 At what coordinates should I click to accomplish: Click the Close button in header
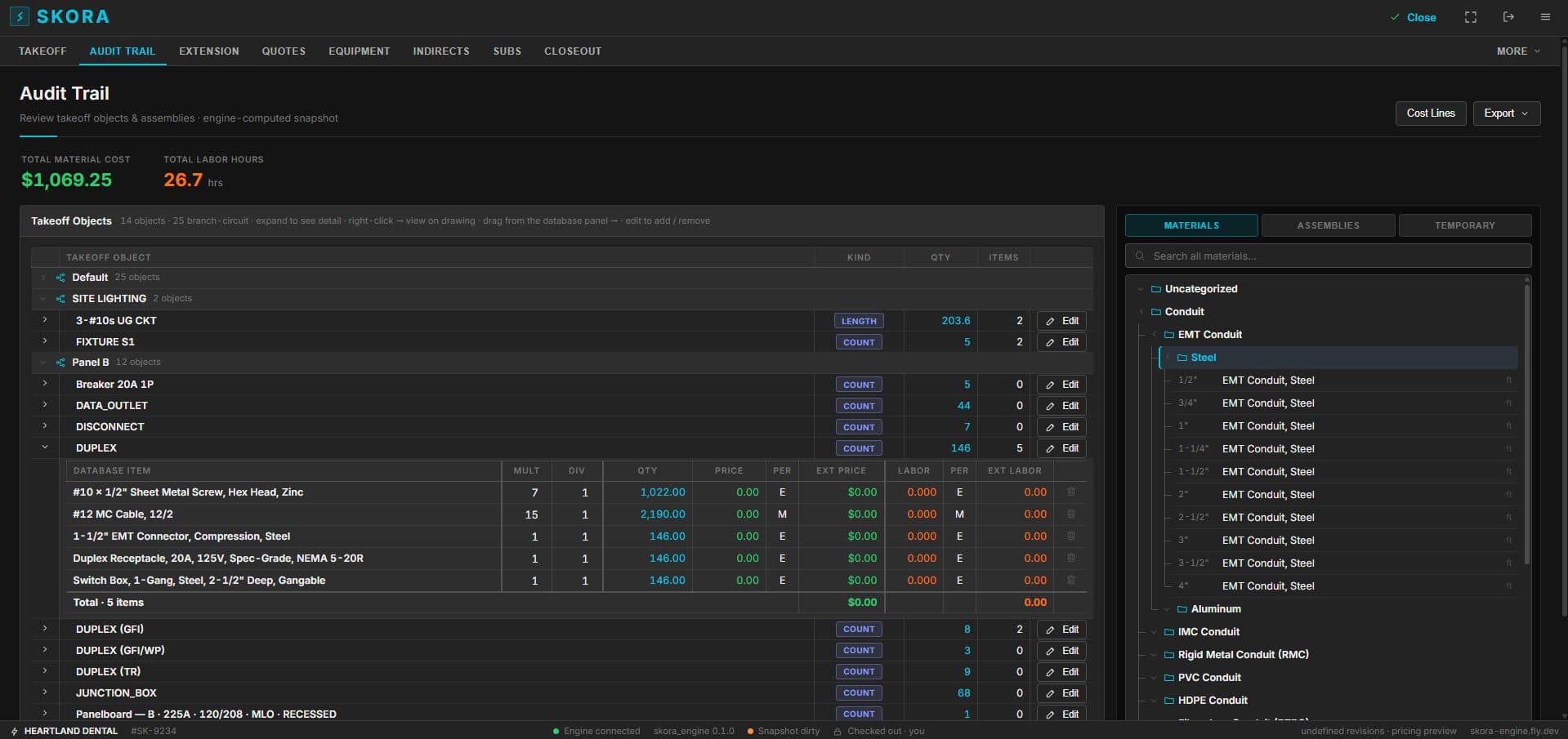coord(1414,17)
